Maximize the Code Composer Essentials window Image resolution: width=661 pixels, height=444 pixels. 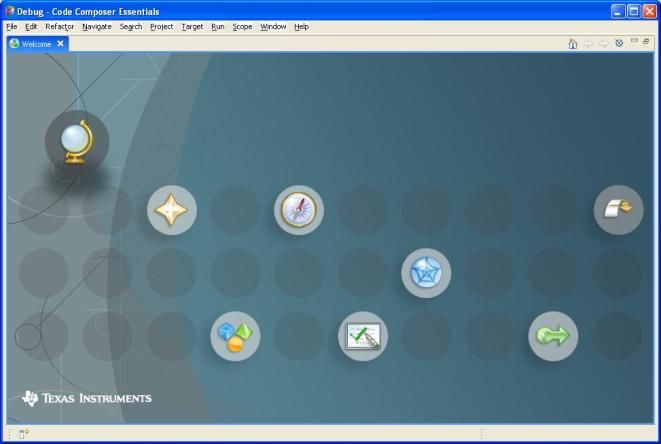click(x=634, y=11)
